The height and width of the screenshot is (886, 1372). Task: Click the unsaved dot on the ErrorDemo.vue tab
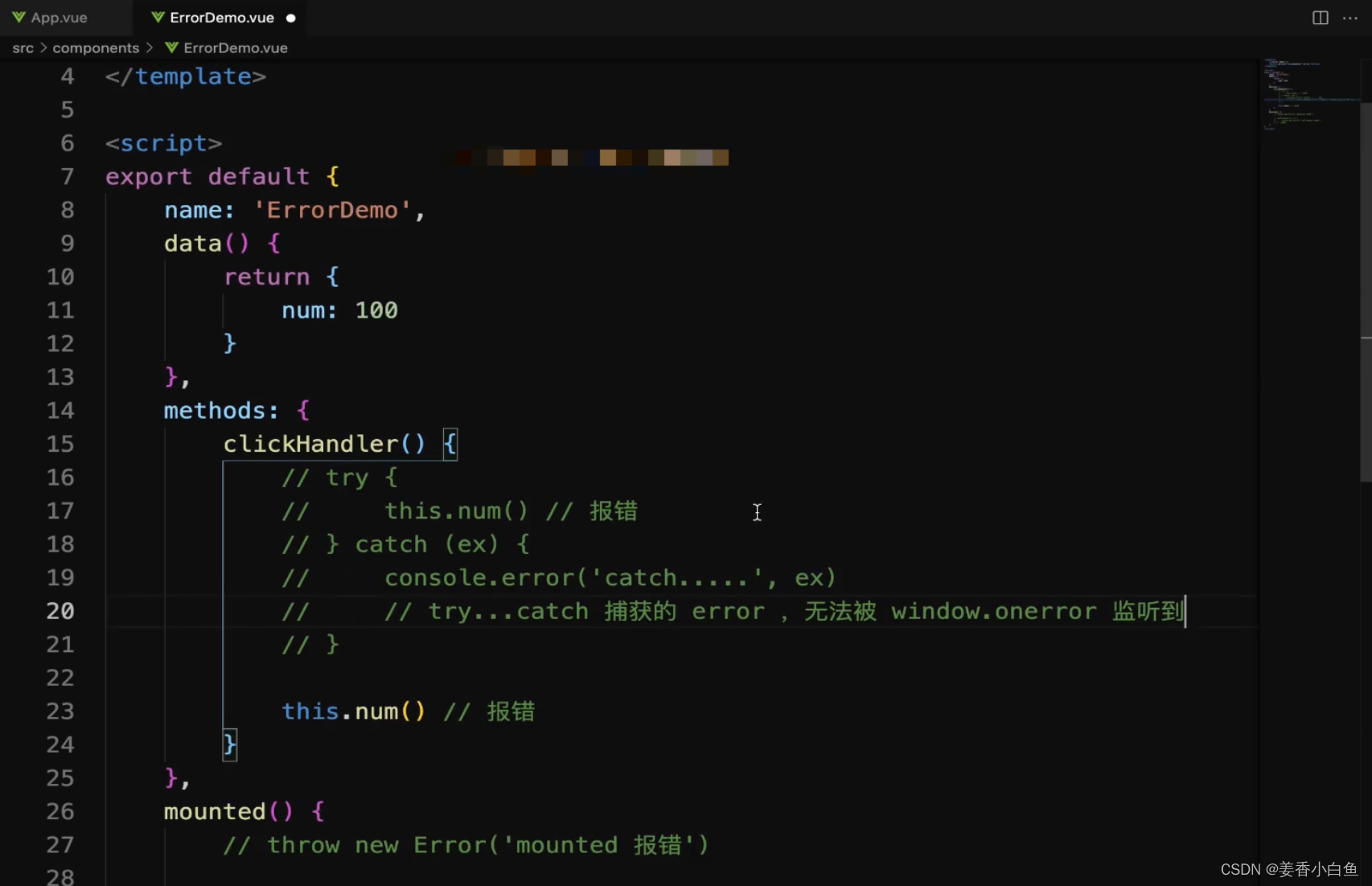[290, 18]
